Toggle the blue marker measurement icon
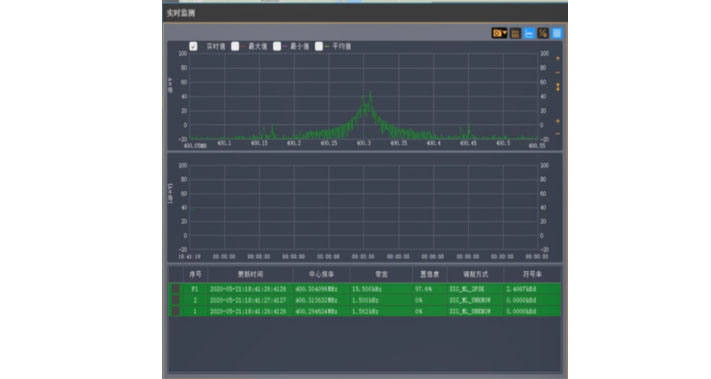 click(529, 33)
